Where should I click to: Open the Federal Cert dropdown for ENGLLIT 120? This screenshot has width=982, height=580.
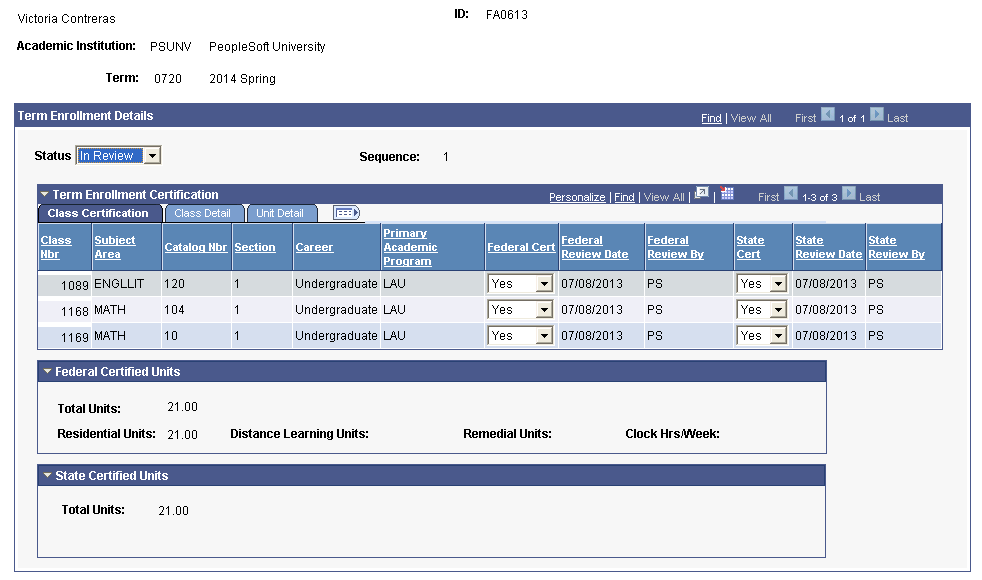point(540,283)
